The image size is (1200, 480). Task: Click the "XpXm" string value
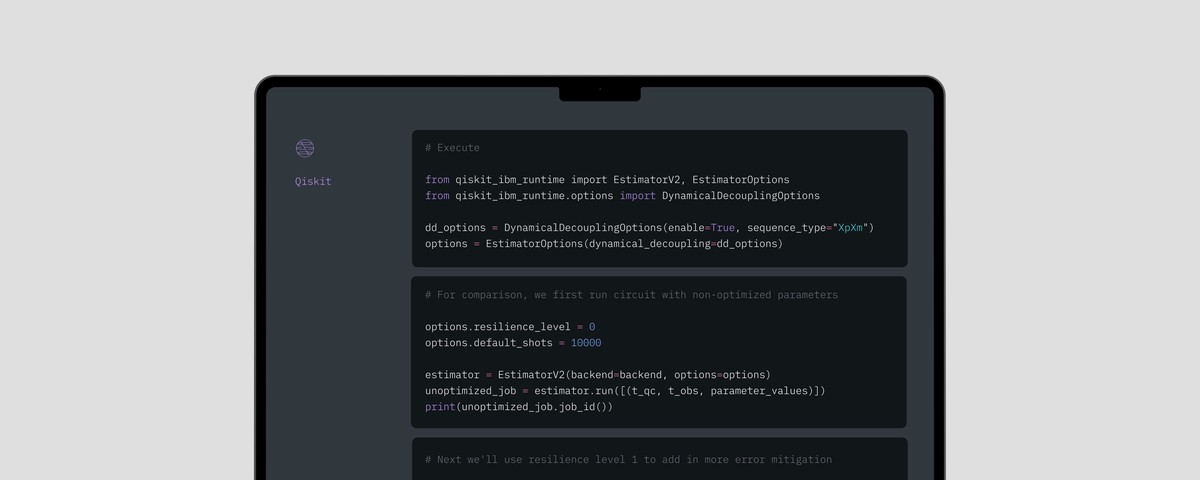[850, 228]
